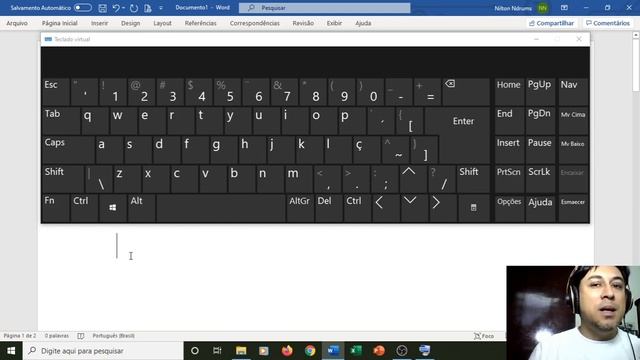Viewport: 640px width, 360px height.
Task: Toggle the right Shift key on the keyboard
Action: click(473, 179)
